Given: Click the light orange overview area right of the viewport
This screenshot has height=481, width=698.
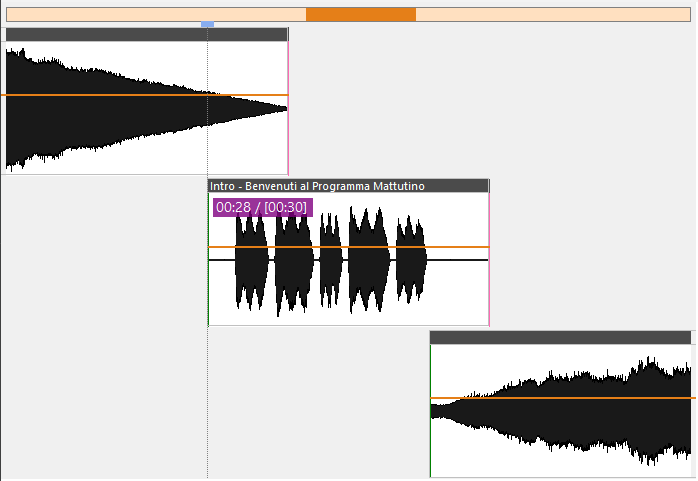Looking at the screenshot, I should click(553, 15).
